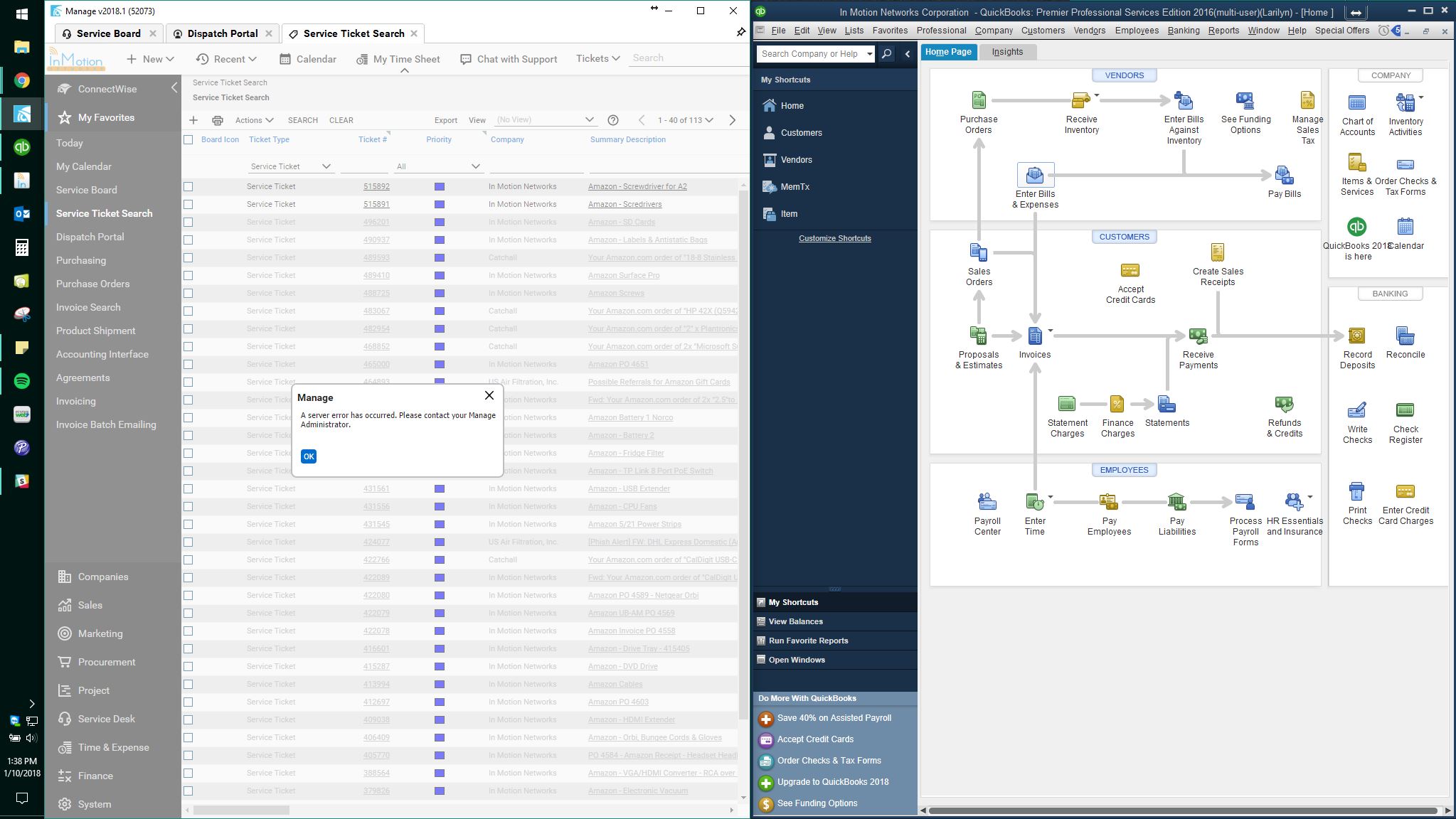Click the SEARCH button
The width and height of the screenshot is (1456, 819).
coord(303,120)
